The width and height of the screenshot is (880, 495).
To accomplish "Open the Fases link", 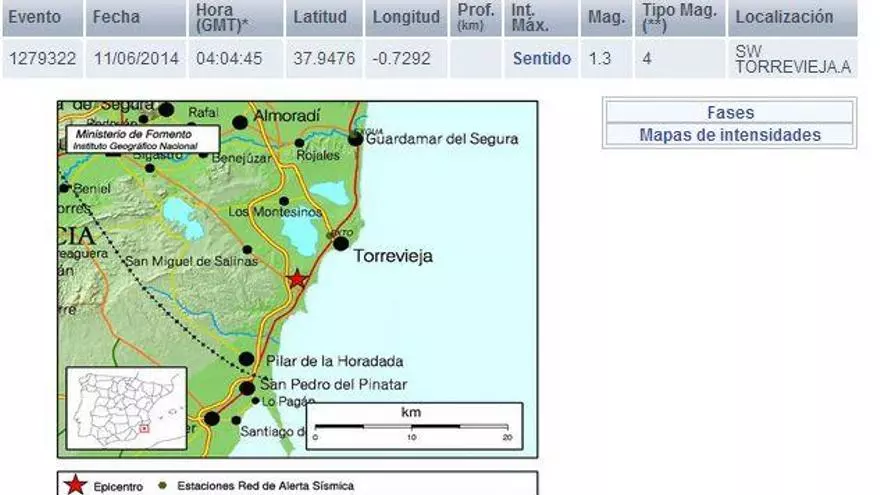I will click(729, 113).
